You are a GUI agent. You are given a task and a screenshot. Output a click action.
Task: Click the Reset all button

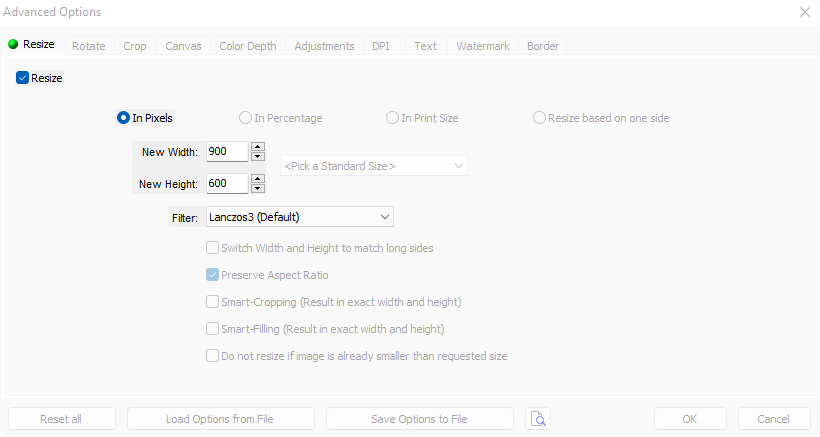click(62, 419)
